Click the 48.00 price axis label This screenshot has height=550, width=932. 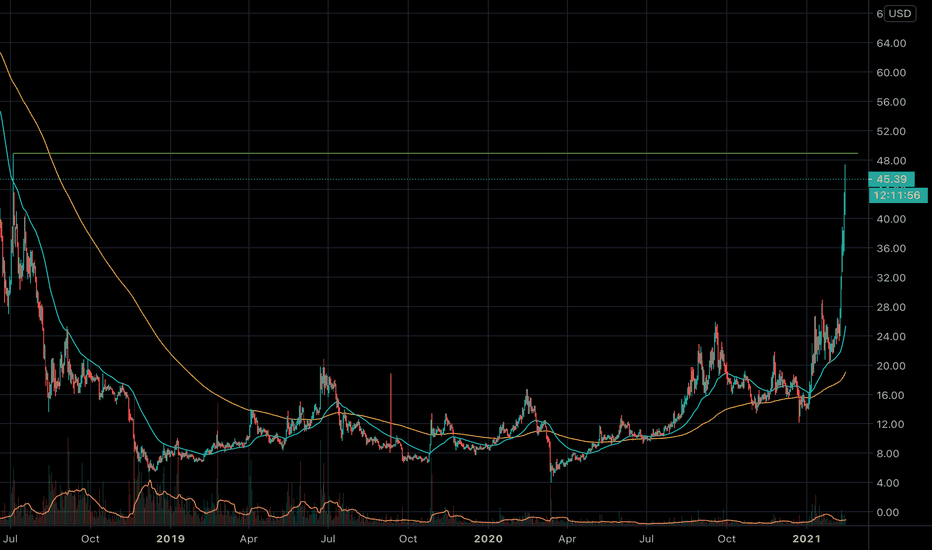tap(891, 161)
